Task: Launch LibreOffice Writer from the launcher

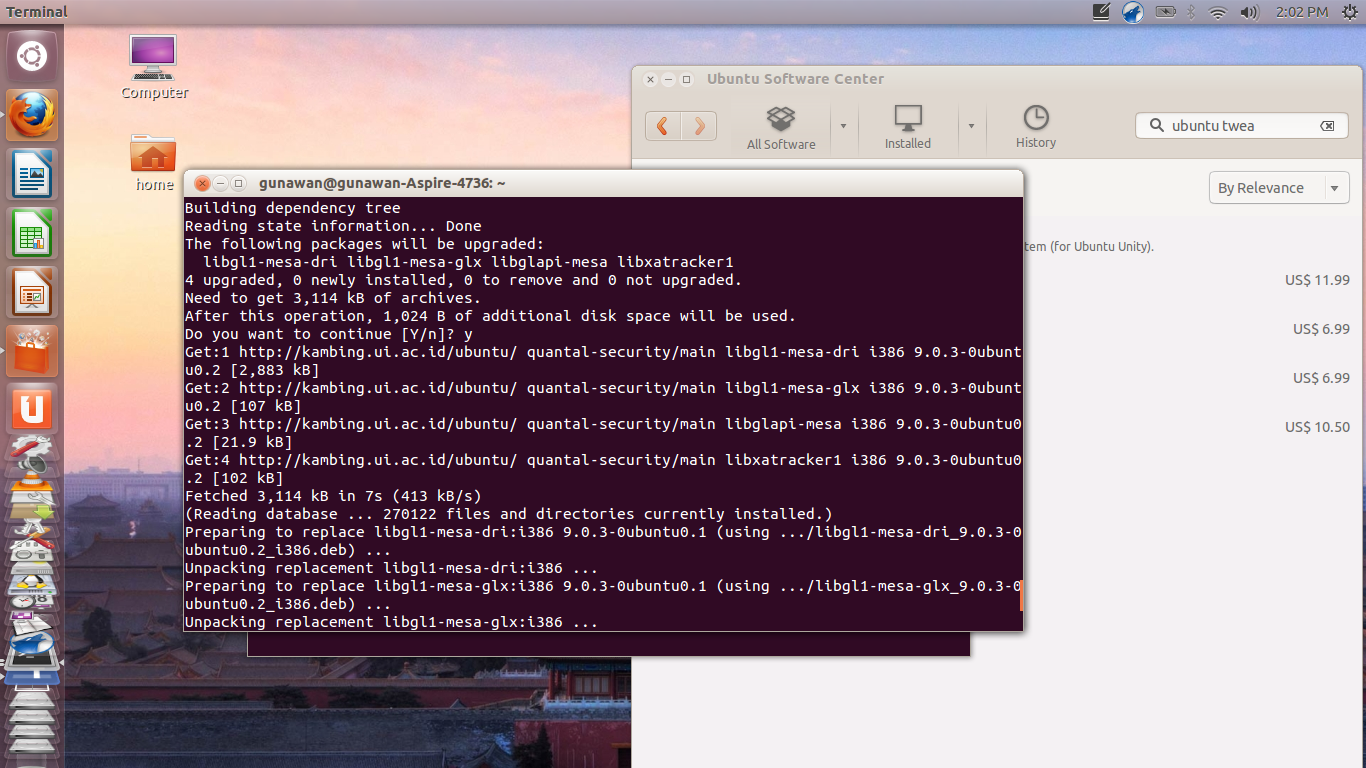Action: coord(32,173)
